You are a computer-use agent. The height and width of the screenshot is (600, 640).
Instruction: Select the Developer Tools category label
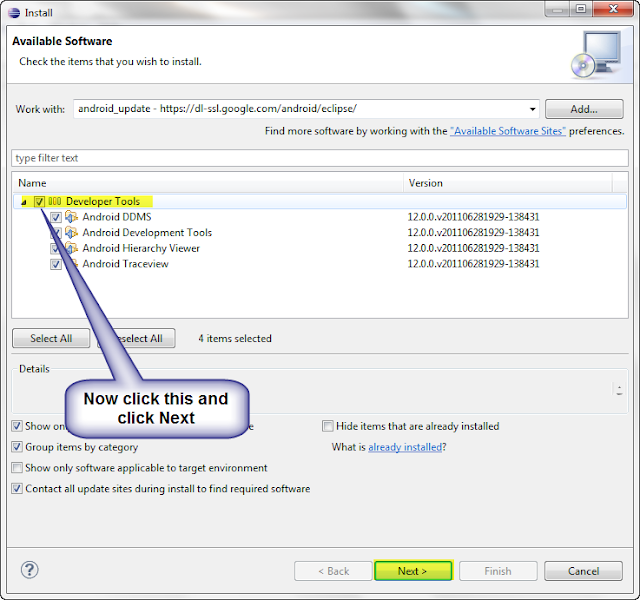103,201
